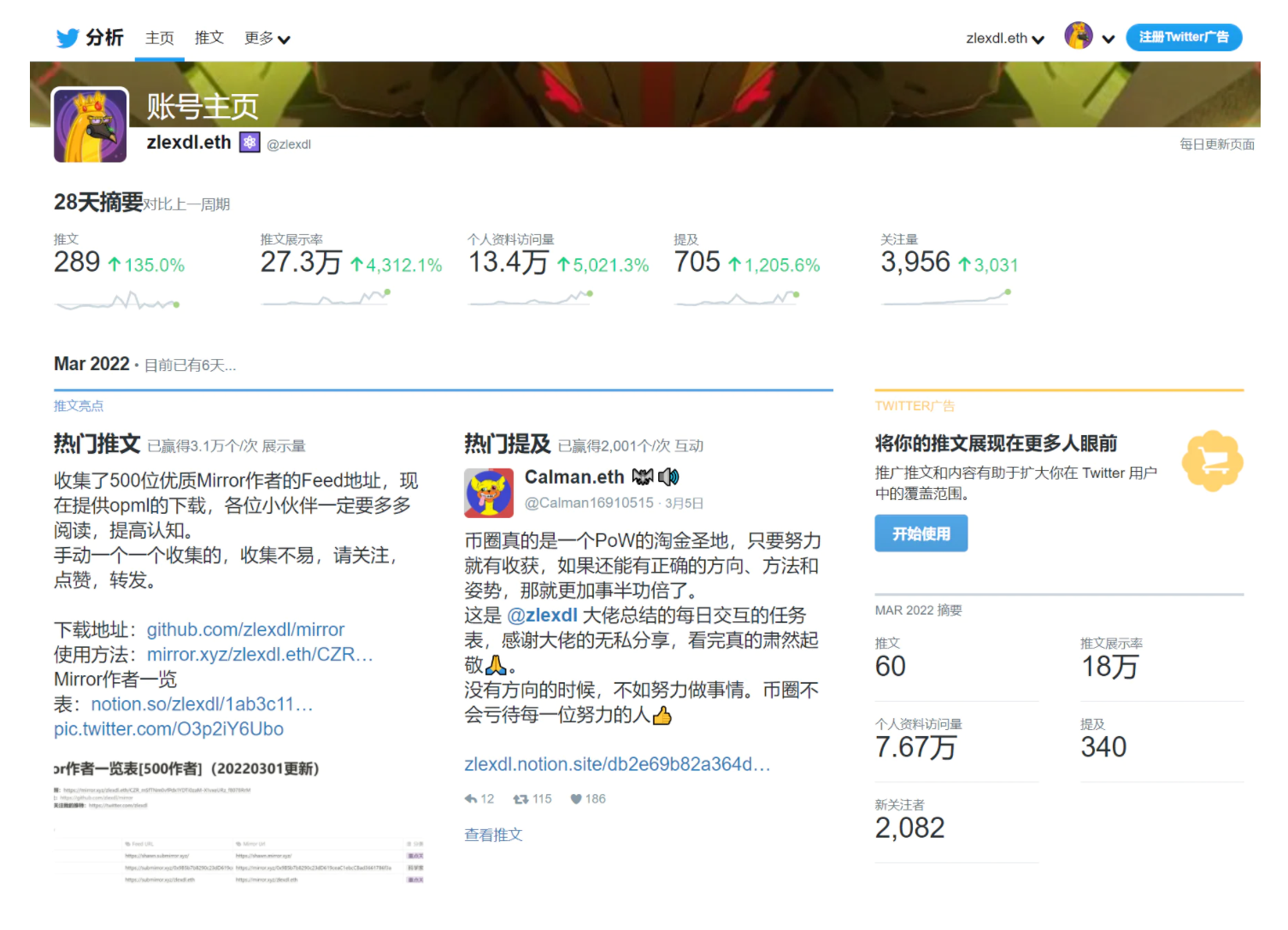Click the 提及 sparkline chart
Viewport: 1288px width, 930px height.
click(737, 298)
